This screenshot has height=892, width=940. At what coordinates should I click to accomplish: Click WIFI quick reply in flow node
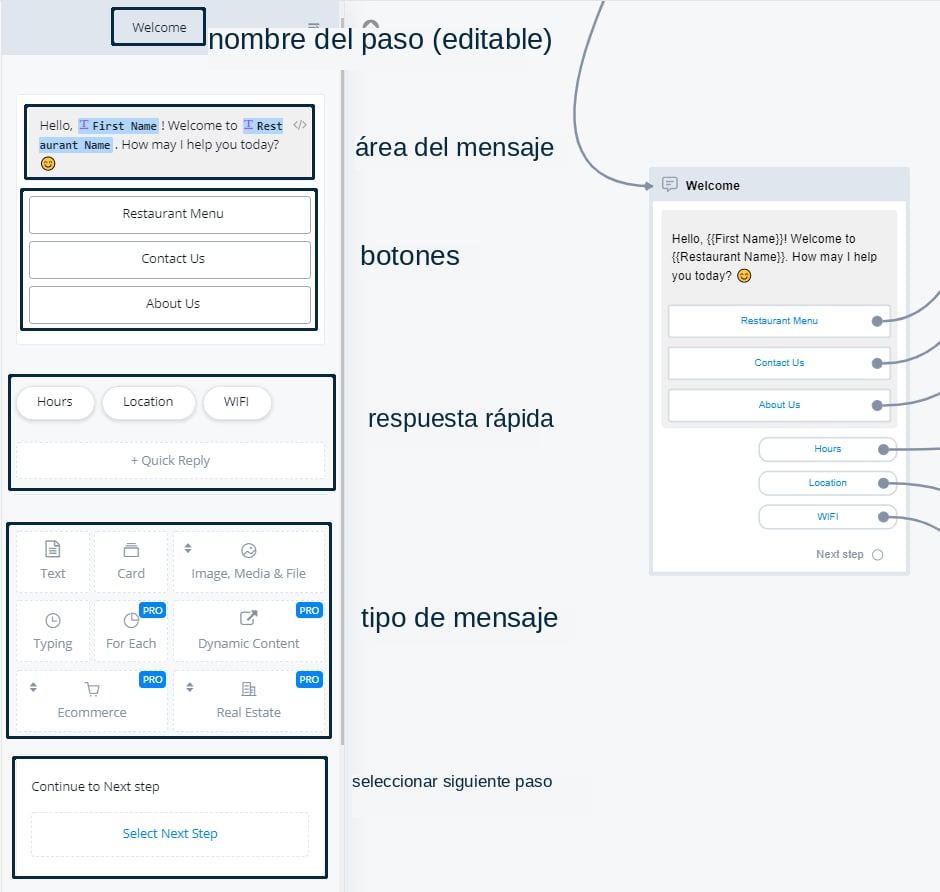[827, 517]
